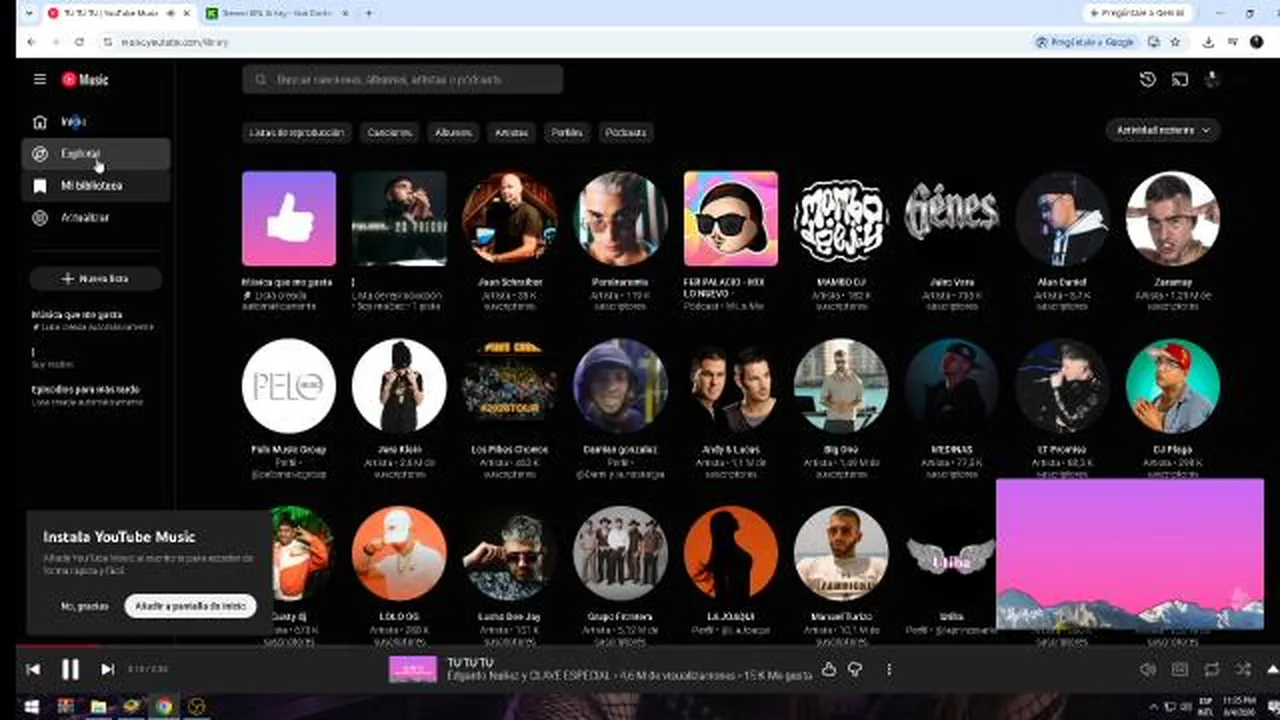Open a new Chrome tab
This screenshot has height=720, width=1280.
click(369, 13)
